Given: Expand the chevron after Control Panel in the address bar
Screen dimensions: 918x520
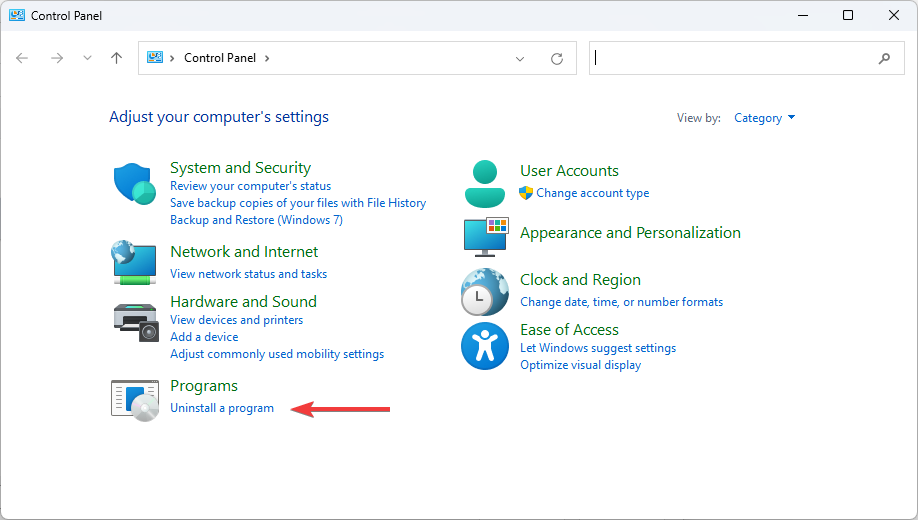Looking at the screenshot, I should point(267,58).
